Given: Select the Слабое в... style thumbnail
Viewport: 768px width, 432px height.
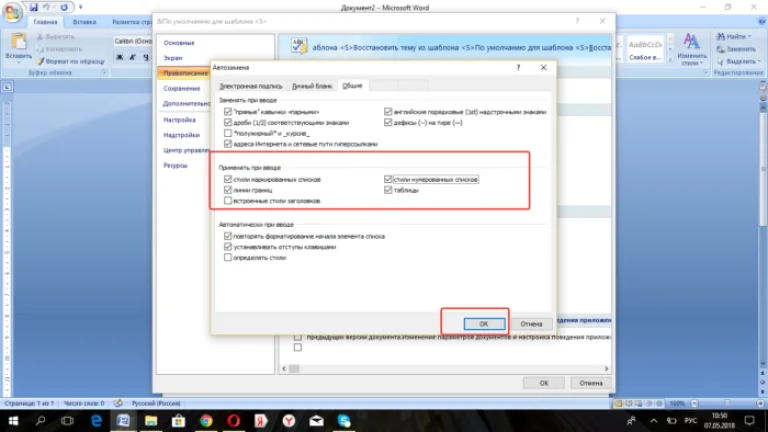Looking at the screenshot, I should [x=645, y=50].
